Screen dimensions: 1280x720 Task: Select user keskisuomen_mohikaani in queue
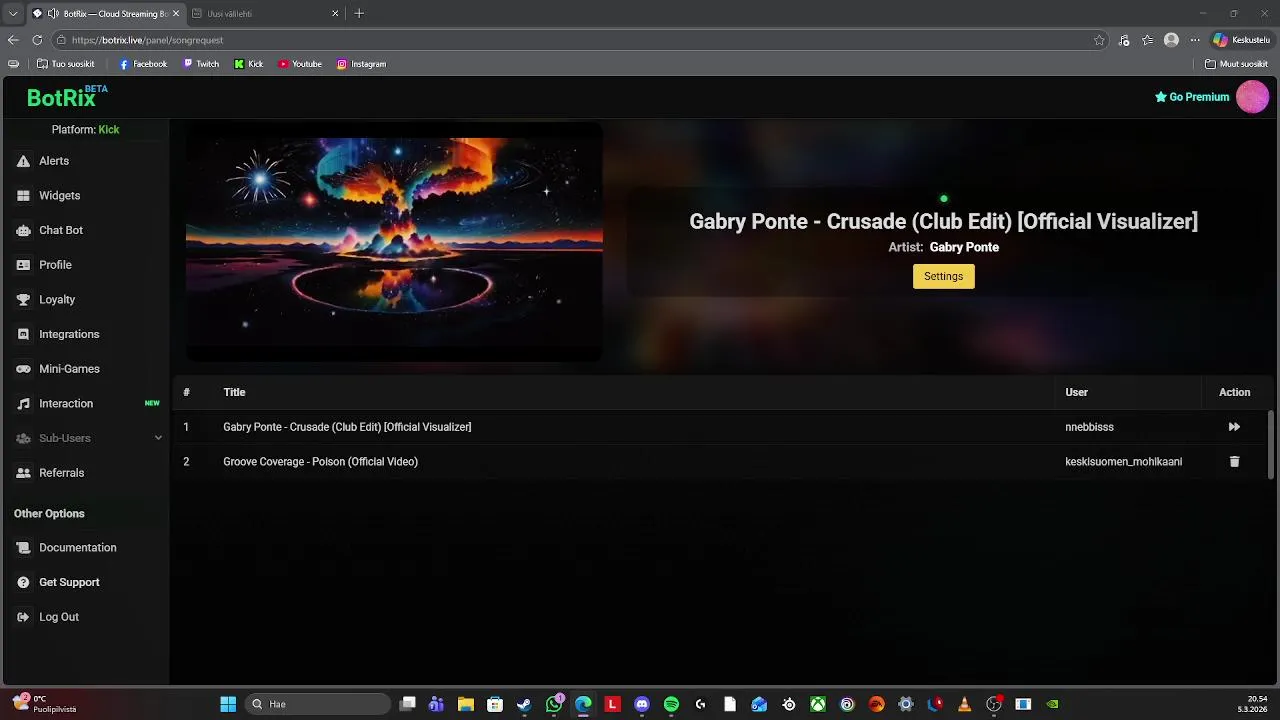tap(1123, 462)
